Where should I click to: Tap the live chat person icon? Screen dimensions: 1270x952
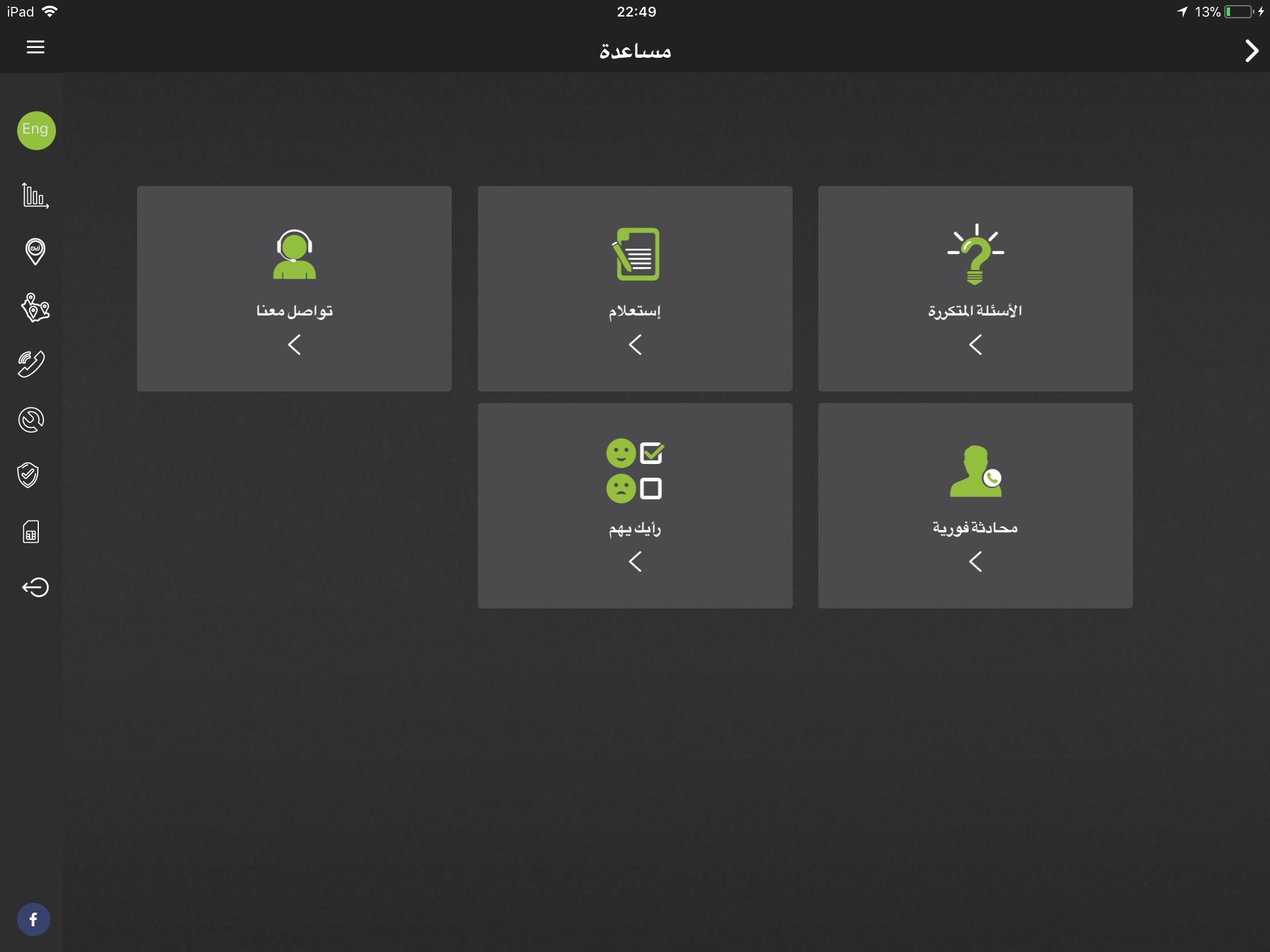[x=975, y=471]
